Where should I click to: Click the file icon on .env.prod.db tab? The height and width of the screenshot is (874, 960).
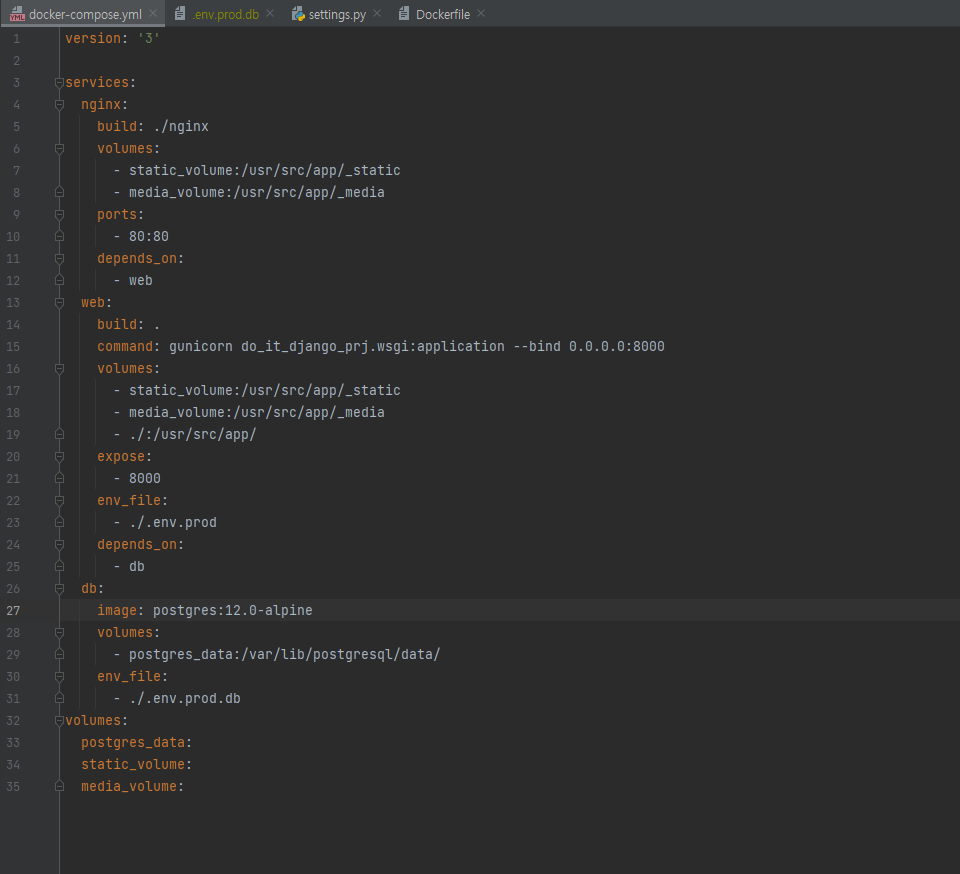click(x=180, y=13)
